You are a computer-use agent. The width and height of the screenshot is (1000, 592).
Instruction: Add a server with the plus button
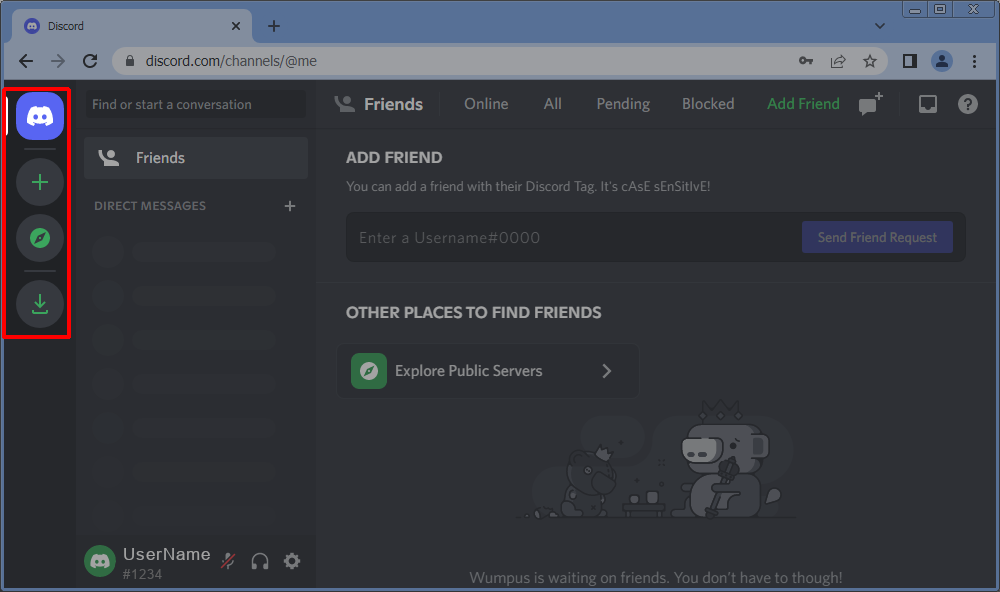(40, 182)
